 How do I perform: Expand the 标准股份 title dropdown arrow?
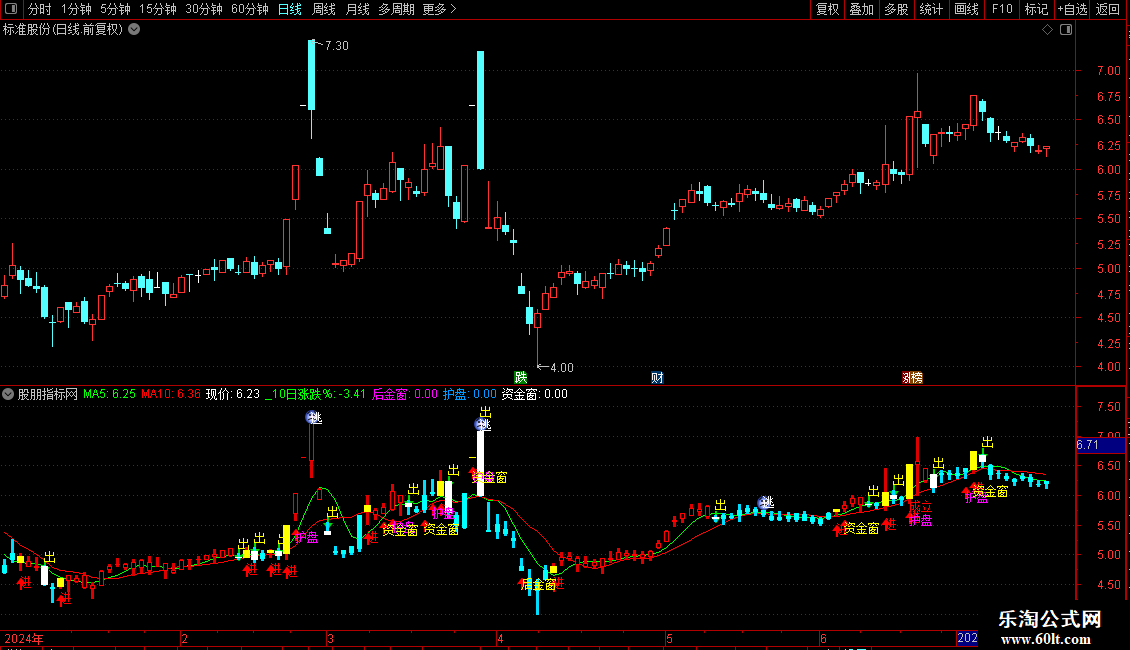134,30
